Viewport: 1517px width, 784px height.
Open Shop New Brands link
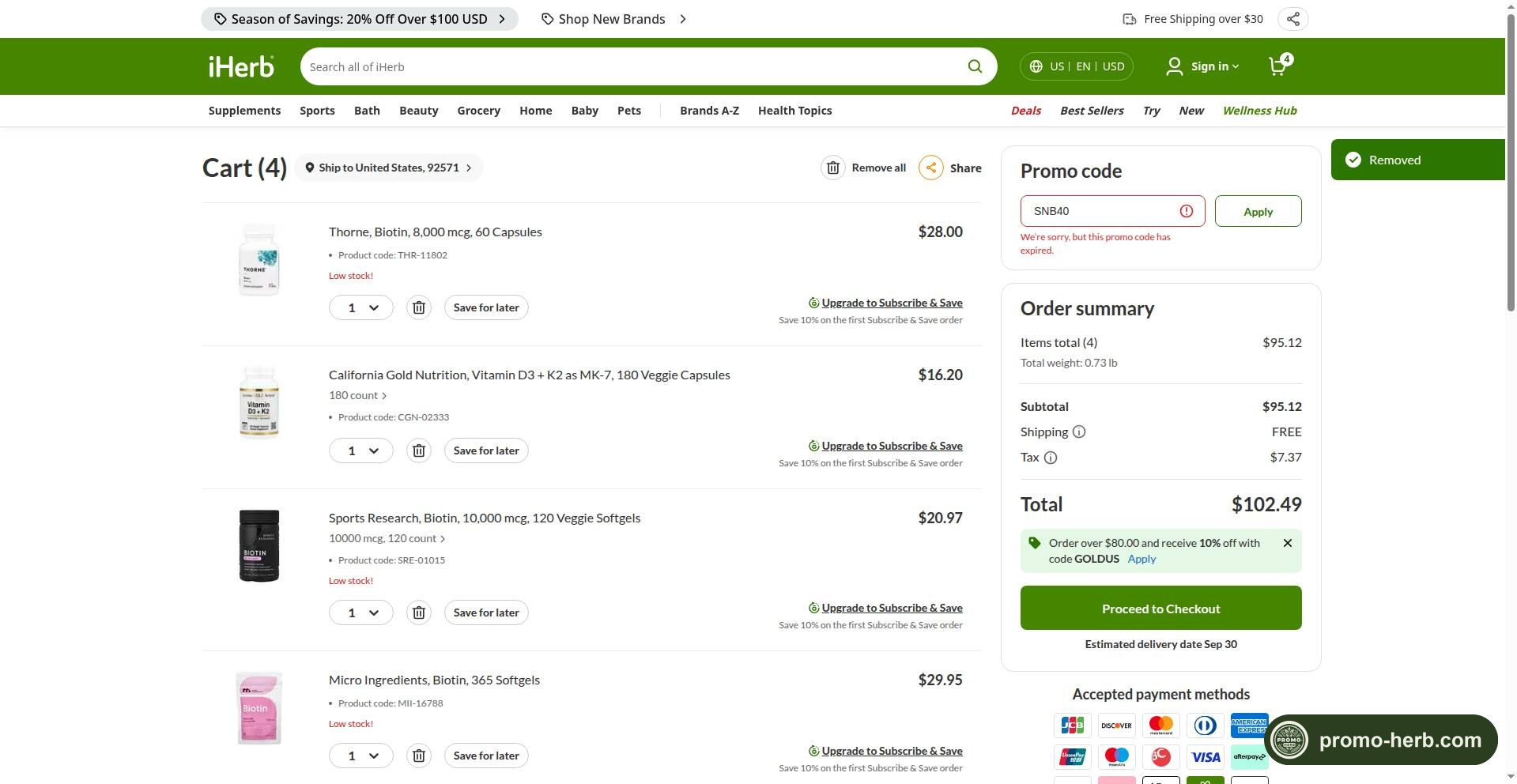tap(614, 19)
